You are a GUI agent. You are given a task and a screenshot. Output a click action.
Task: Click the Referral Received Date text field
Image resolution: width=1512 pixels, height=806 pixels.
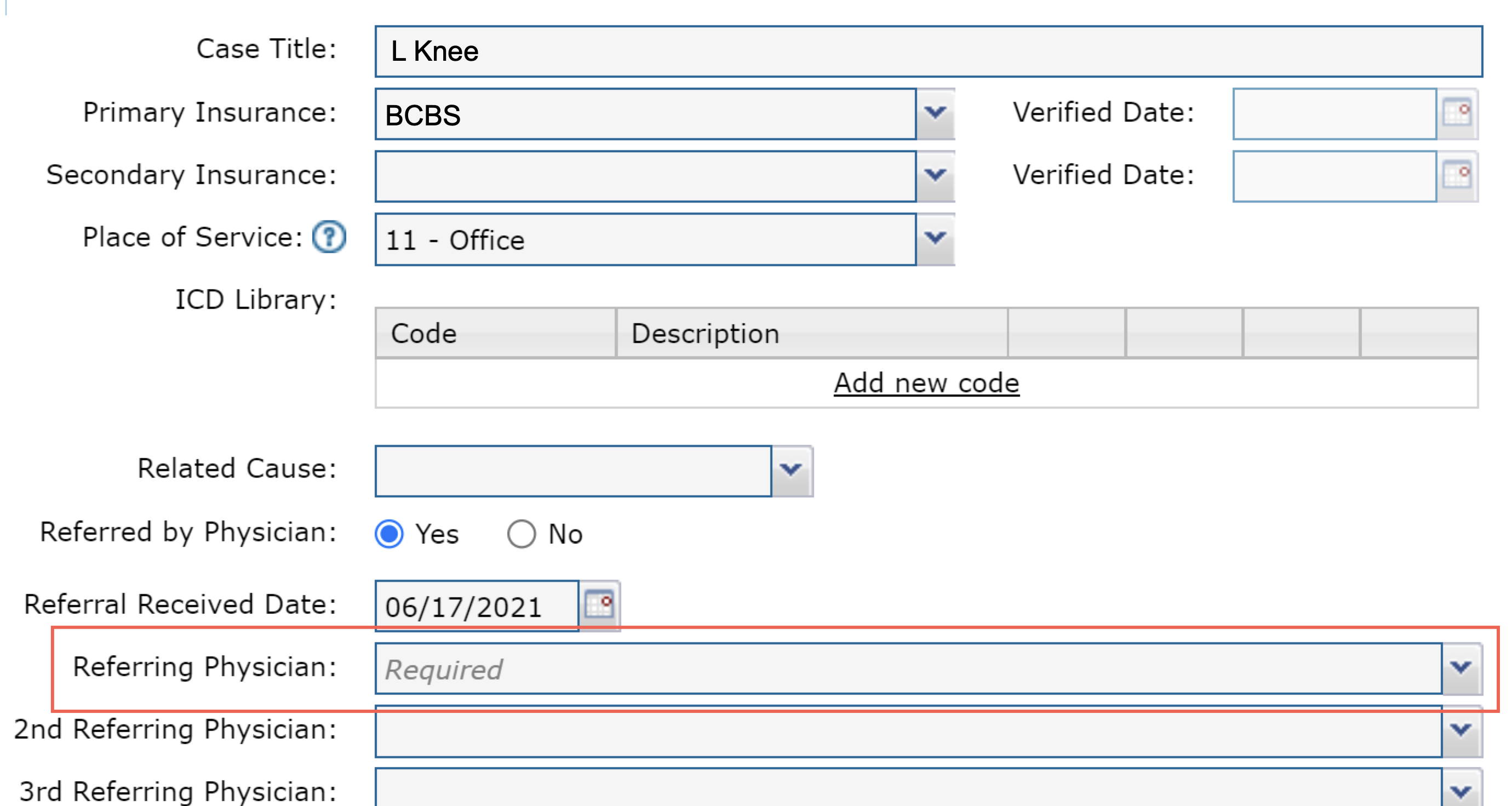tap(477, 606)
